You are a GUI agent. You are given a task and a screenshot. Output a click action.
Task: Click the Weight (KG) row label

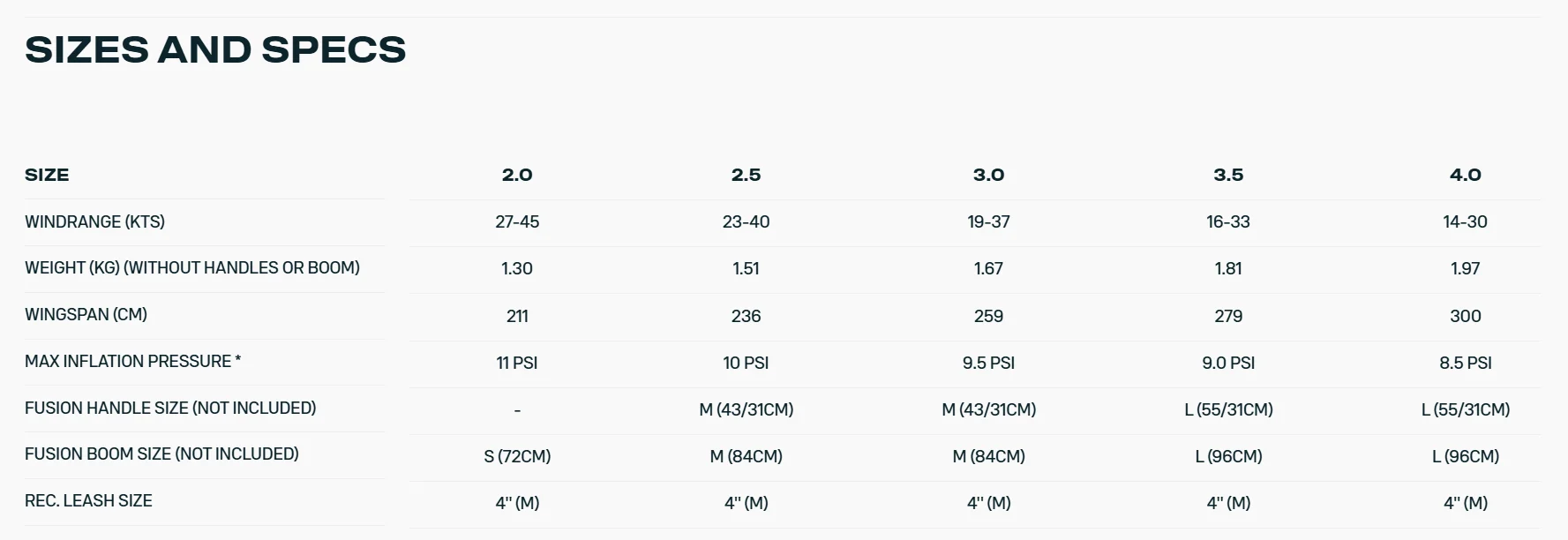pos(192,267)
